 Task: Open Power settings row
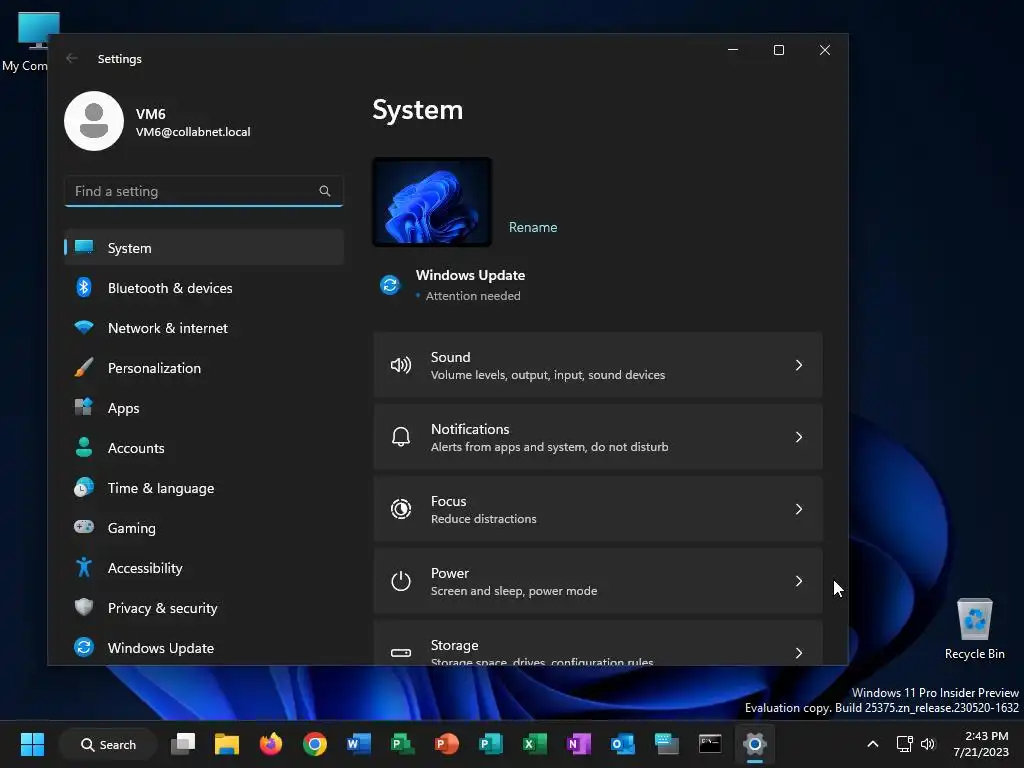tap(598, 581)
